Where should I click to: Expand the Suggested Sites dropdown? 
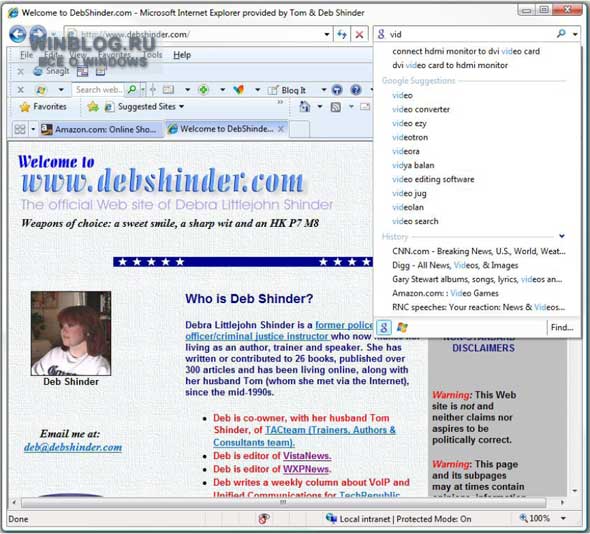point(182,107)
